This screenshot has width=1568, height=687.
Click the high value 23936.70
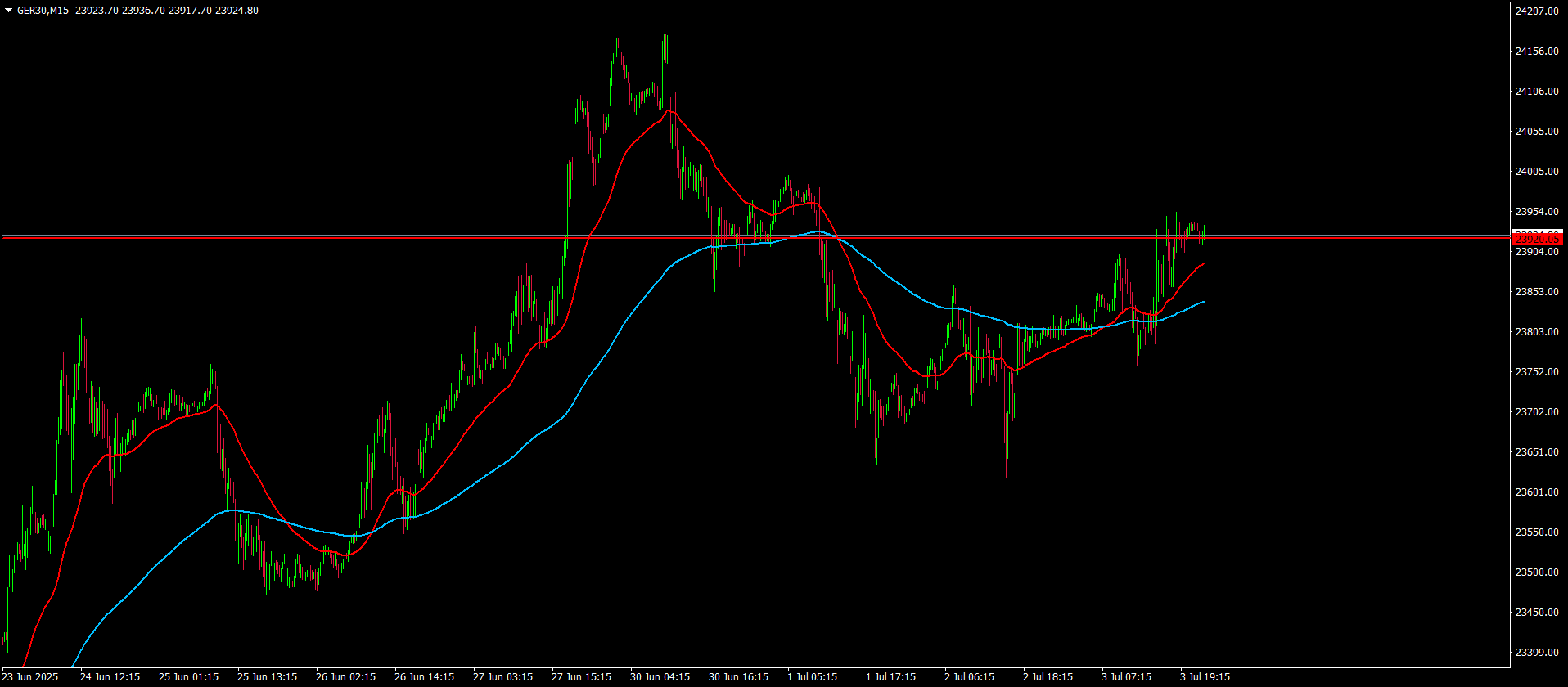click(142, 11)
